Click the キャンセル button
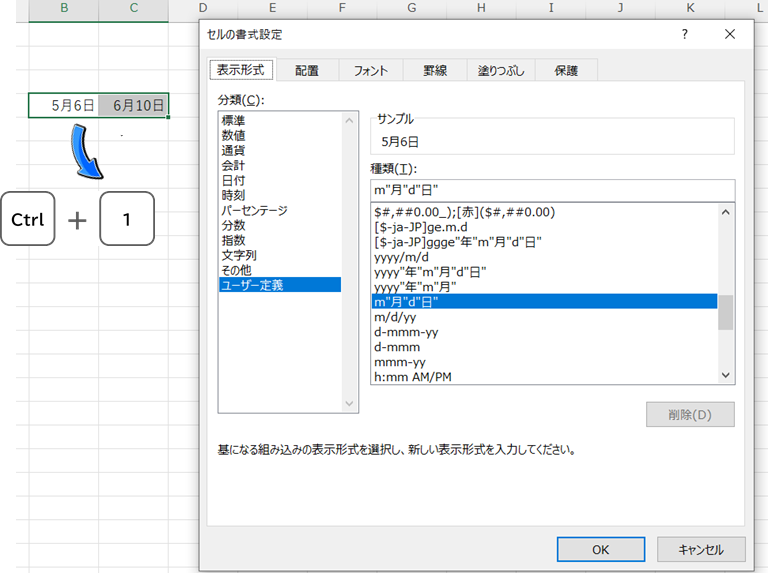The height and width of the screenshot is (573, 768). (x=700, y=549)
